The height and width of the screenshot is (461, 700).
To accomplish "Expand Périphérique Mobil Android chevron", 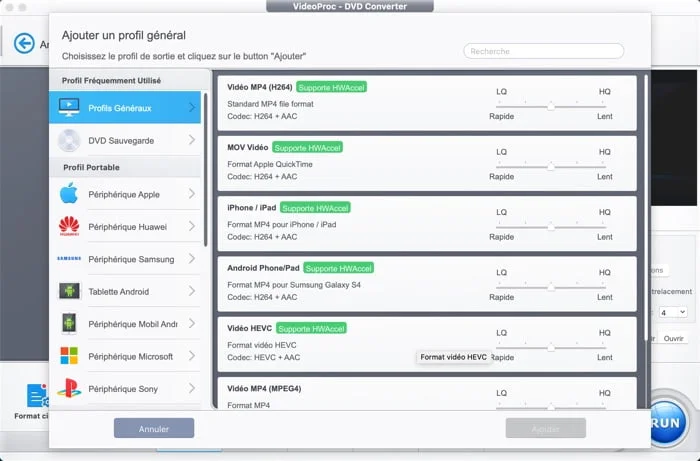I will tap(192, 323).
